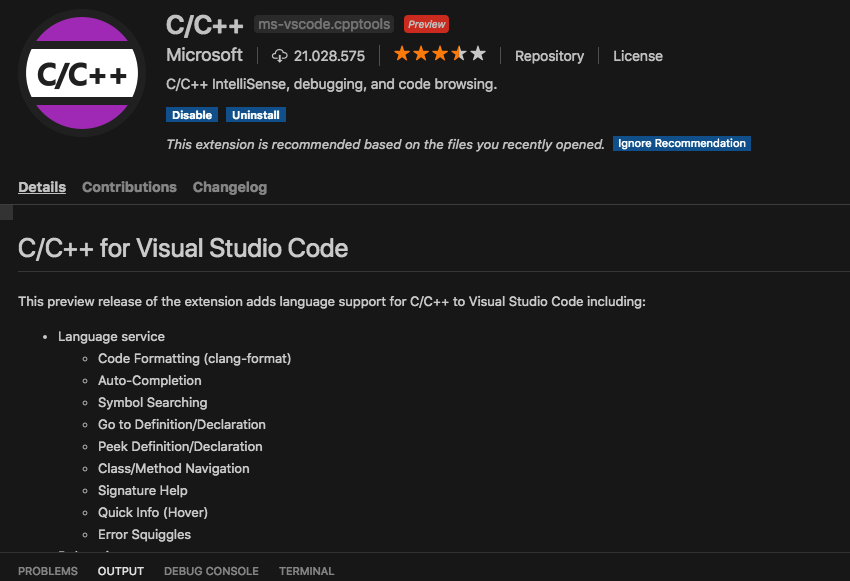Image resolution: width=850 pixels, height=581 pixels.
Task: Click the Microsoft publisher name
Action: tap(204, 55)
